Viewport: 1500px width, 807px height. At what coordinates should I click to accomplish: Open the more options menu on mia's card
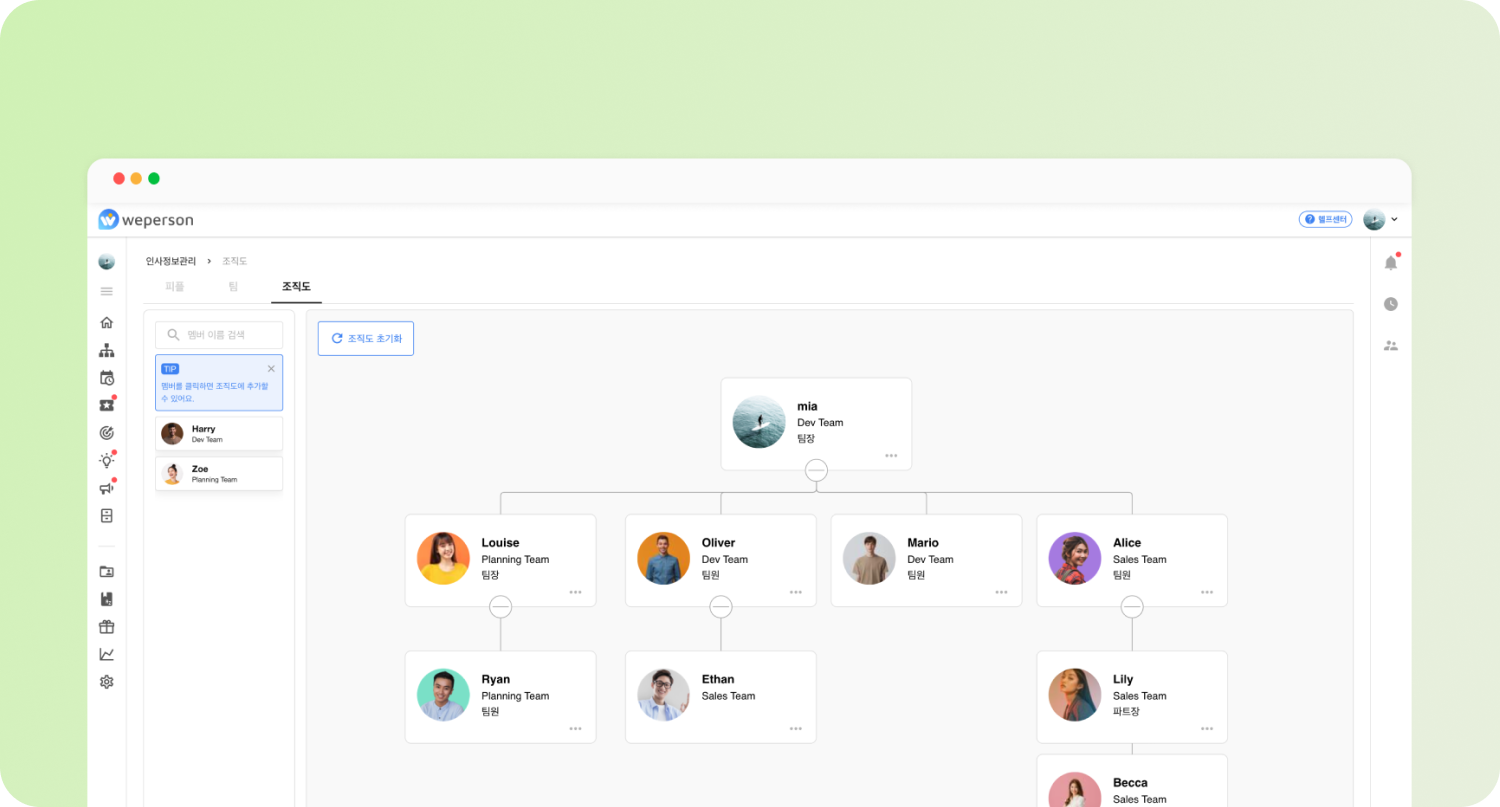point(891,456)
